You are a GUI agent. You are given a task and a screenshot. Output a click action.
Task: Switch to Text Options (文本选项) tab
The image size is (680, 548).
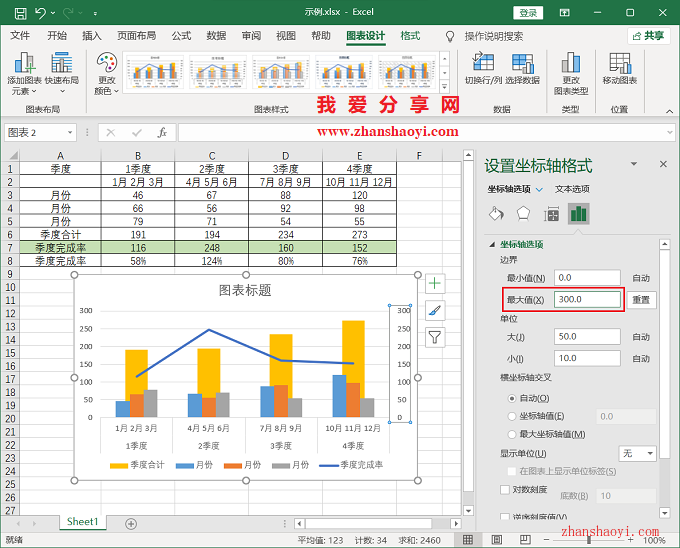[572, 189]
